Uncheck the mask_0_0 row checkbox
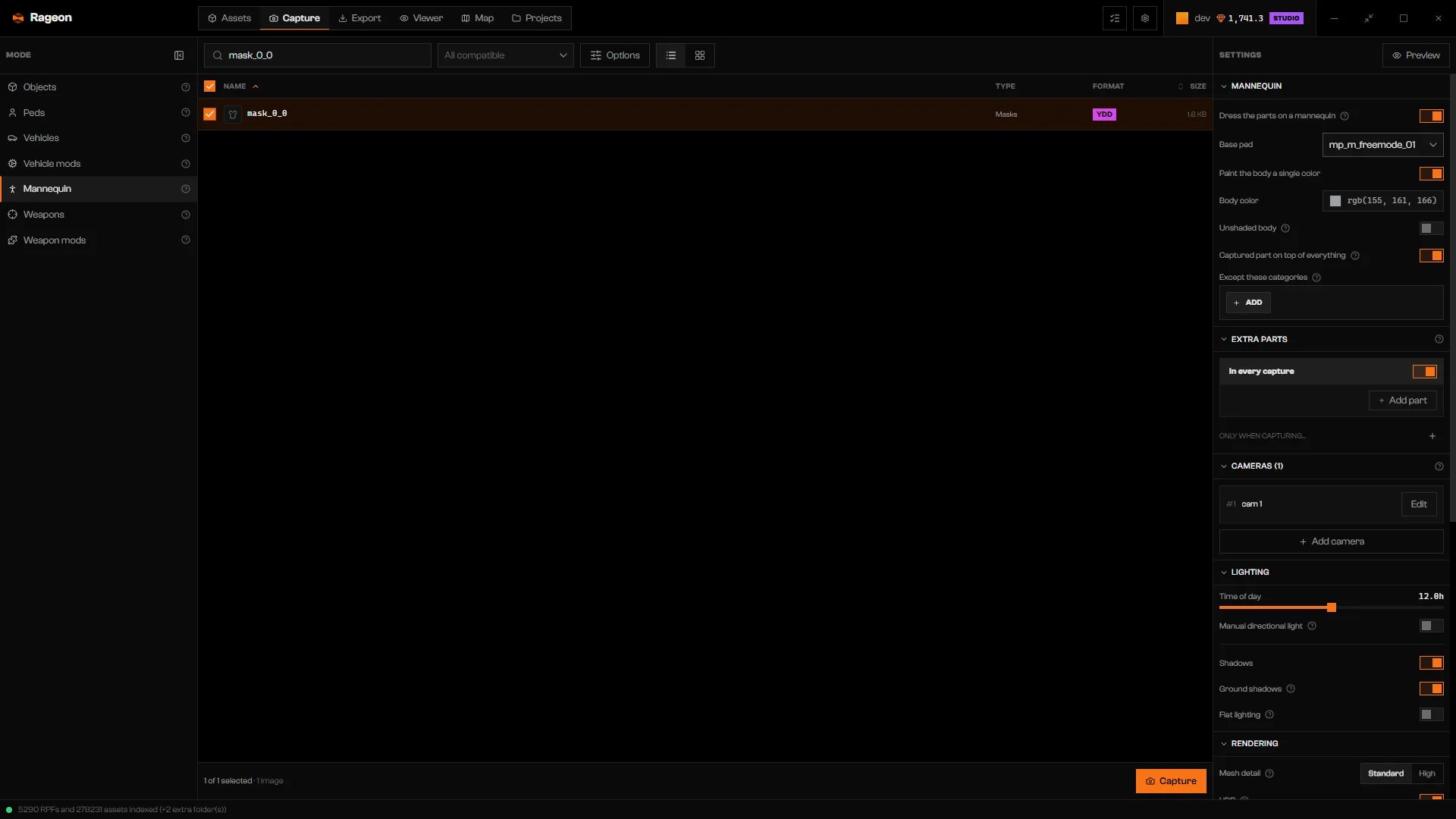Image resolution: width=1456 pixels, height=819 pixels. coord(210,114)
